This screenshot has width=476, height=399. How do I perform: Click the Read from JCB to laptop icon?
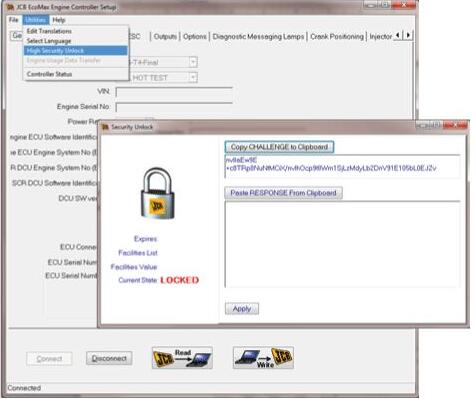tap(182, 357)
